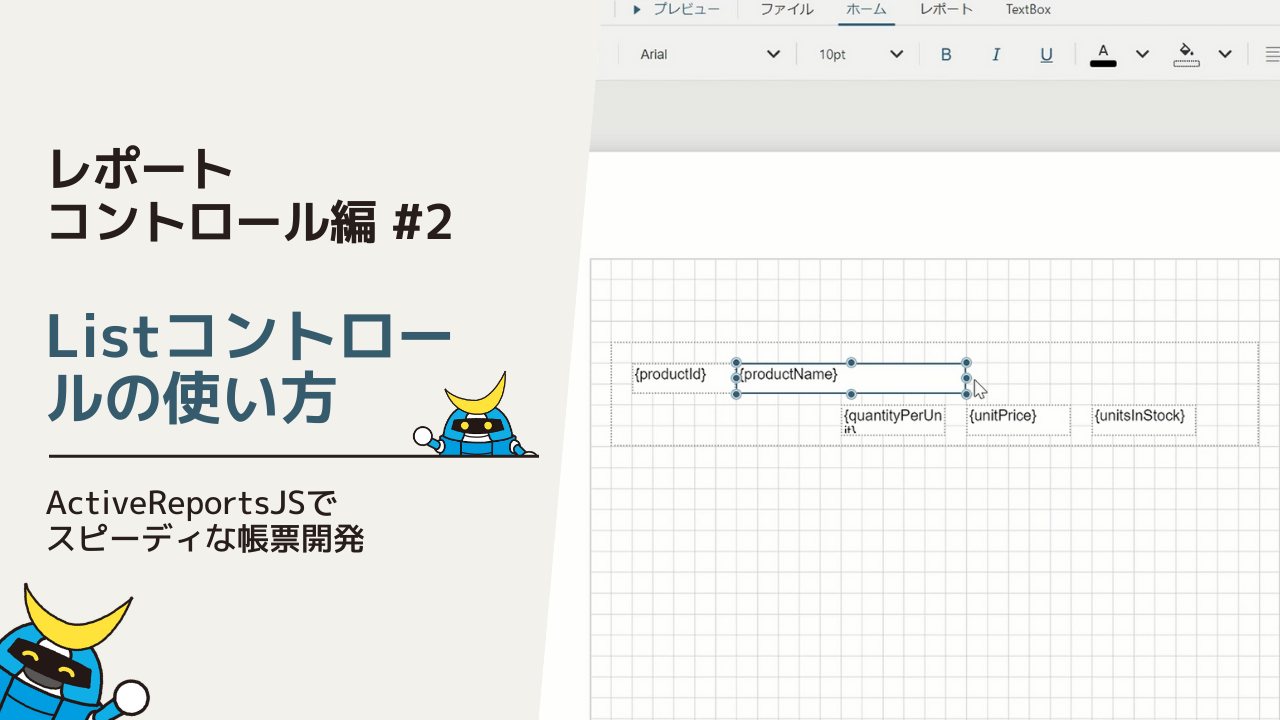Toggle bold formatting
This screenshot has height=720, width=1280.
coord(946,55)
